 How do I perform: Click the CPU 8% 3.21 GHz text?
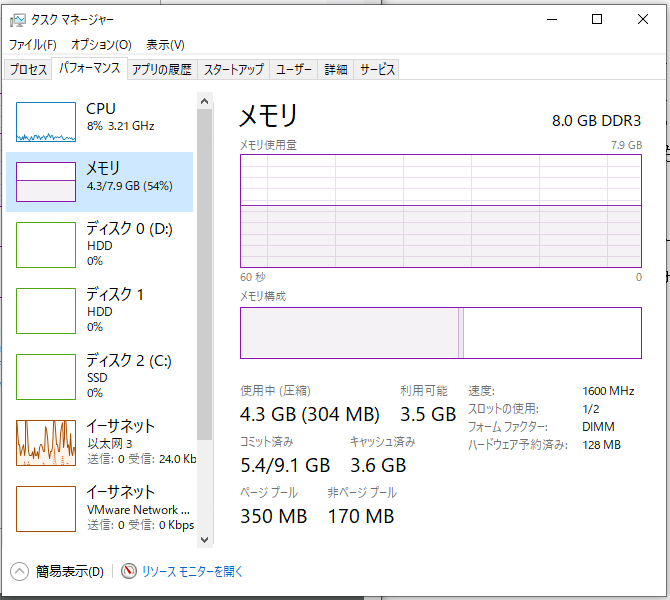click(120, 126)
